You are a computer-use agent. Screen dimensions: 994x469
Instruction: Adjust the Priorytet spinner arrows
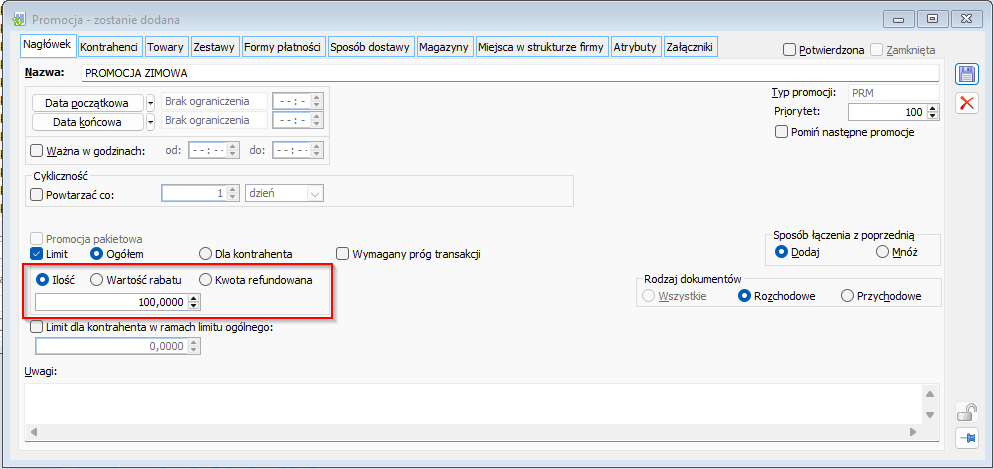(932, 113)
